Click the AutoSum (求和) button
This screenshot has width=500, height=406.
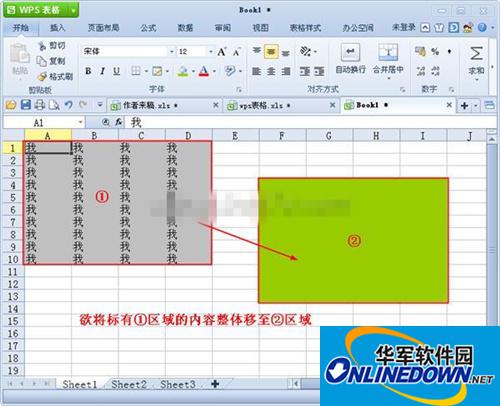click(476, 62)
